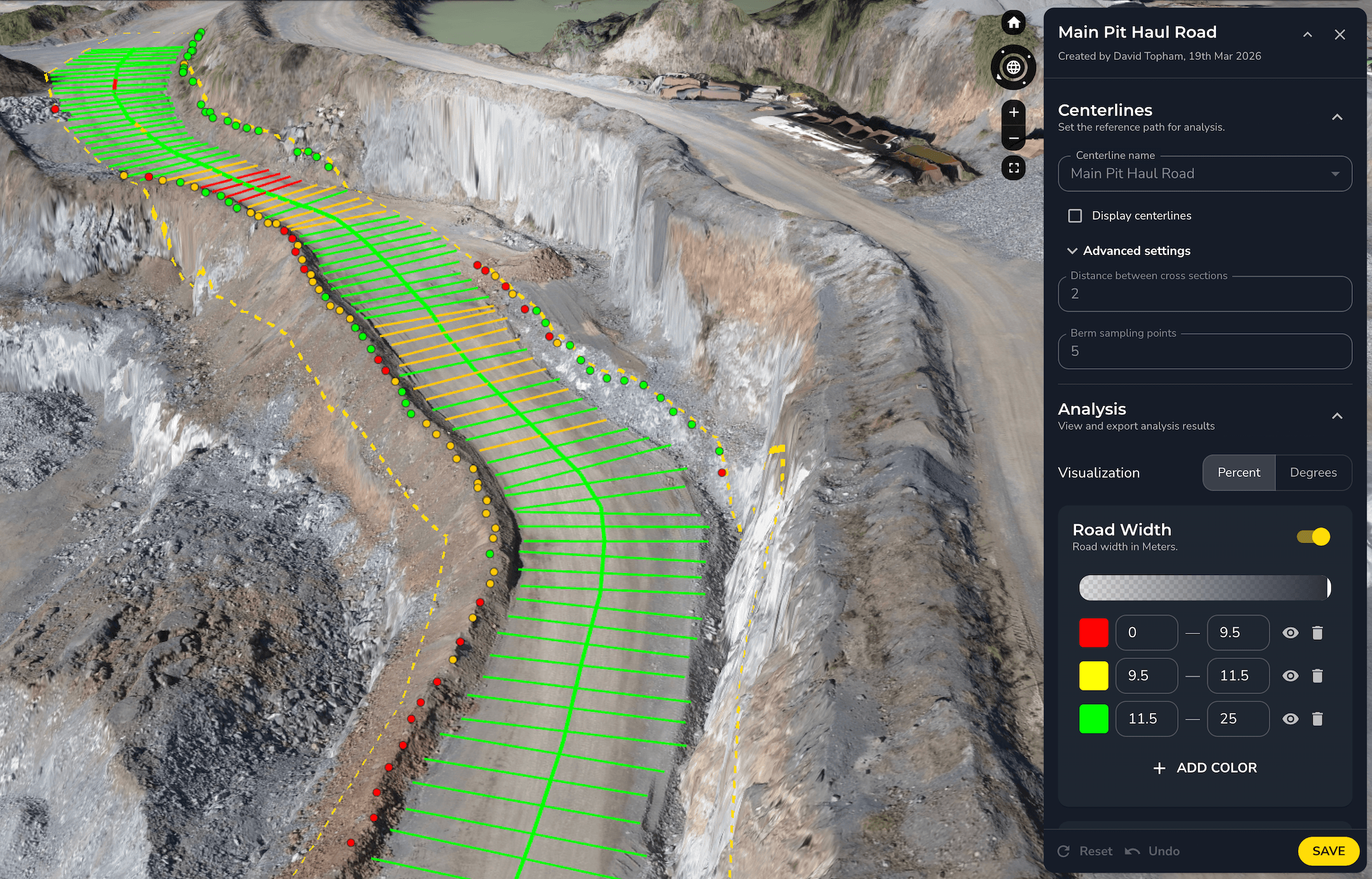Click the Reset icon

point(1065,851)
